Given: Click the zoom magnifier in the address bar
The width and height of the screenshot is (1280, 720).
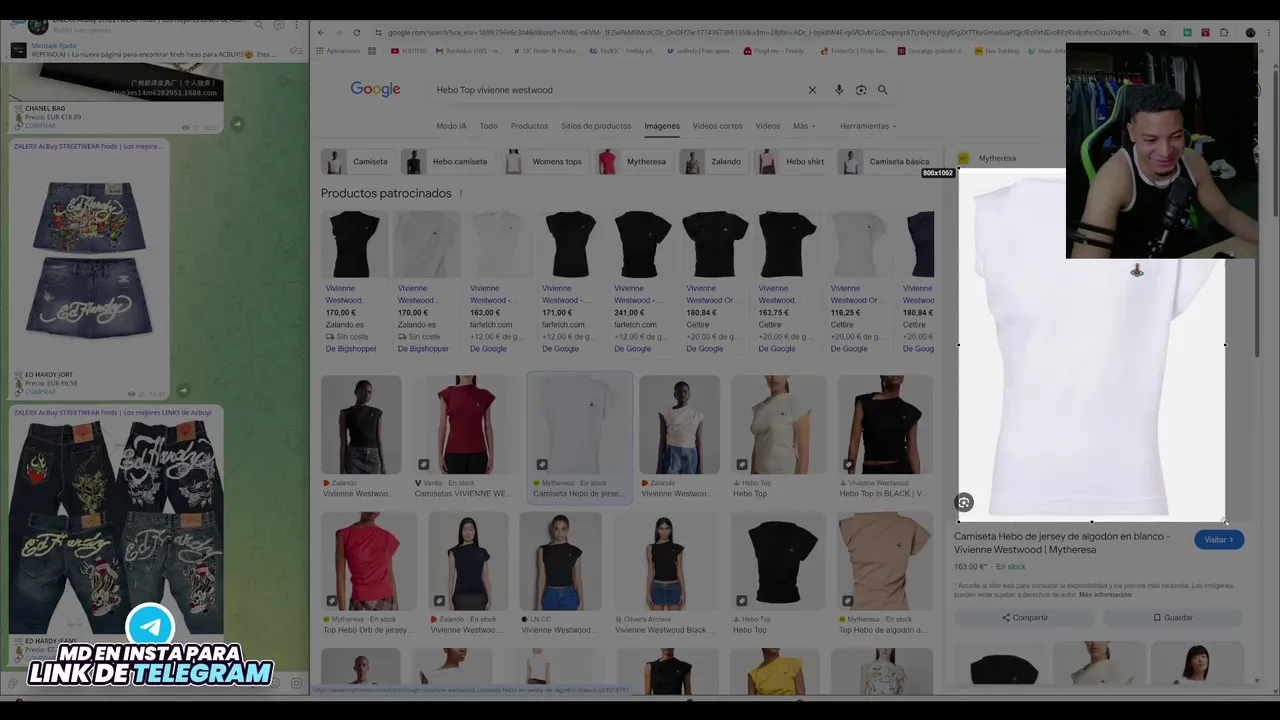Looking at the screenshot, I should pos(1146,32).
